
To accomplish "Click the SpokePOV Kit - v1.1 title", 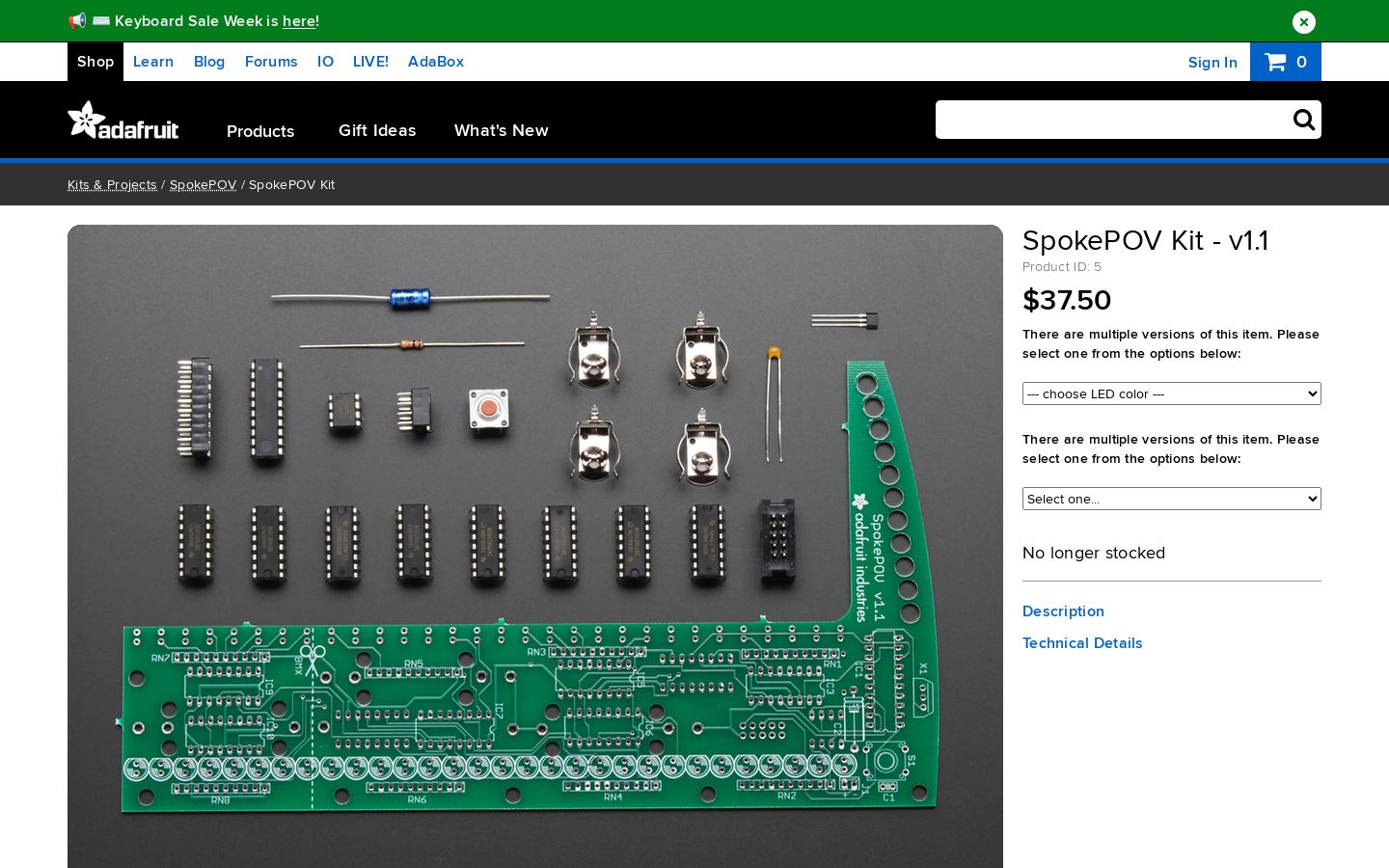I will point(1145,240).
